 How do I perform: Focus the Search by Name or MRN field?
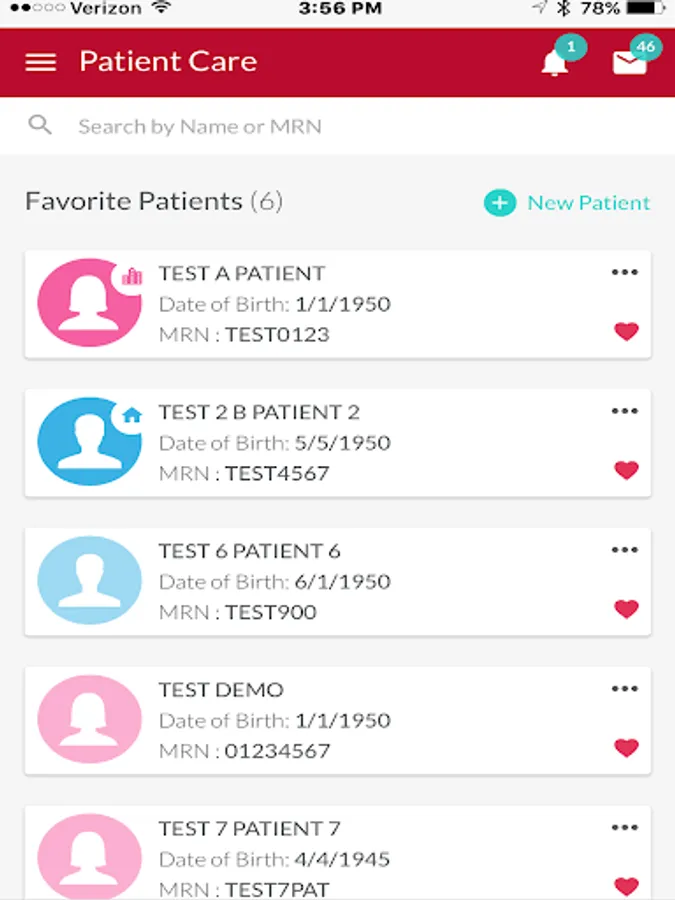(338, 126)
